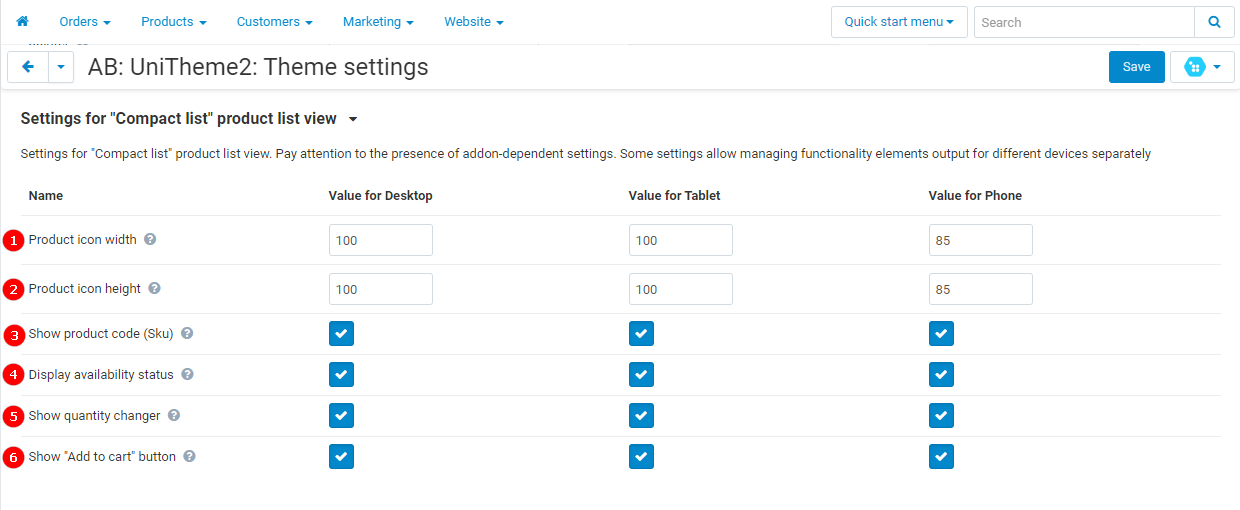Click help icon next to Show quantity changer

click(x=174, y=416)
